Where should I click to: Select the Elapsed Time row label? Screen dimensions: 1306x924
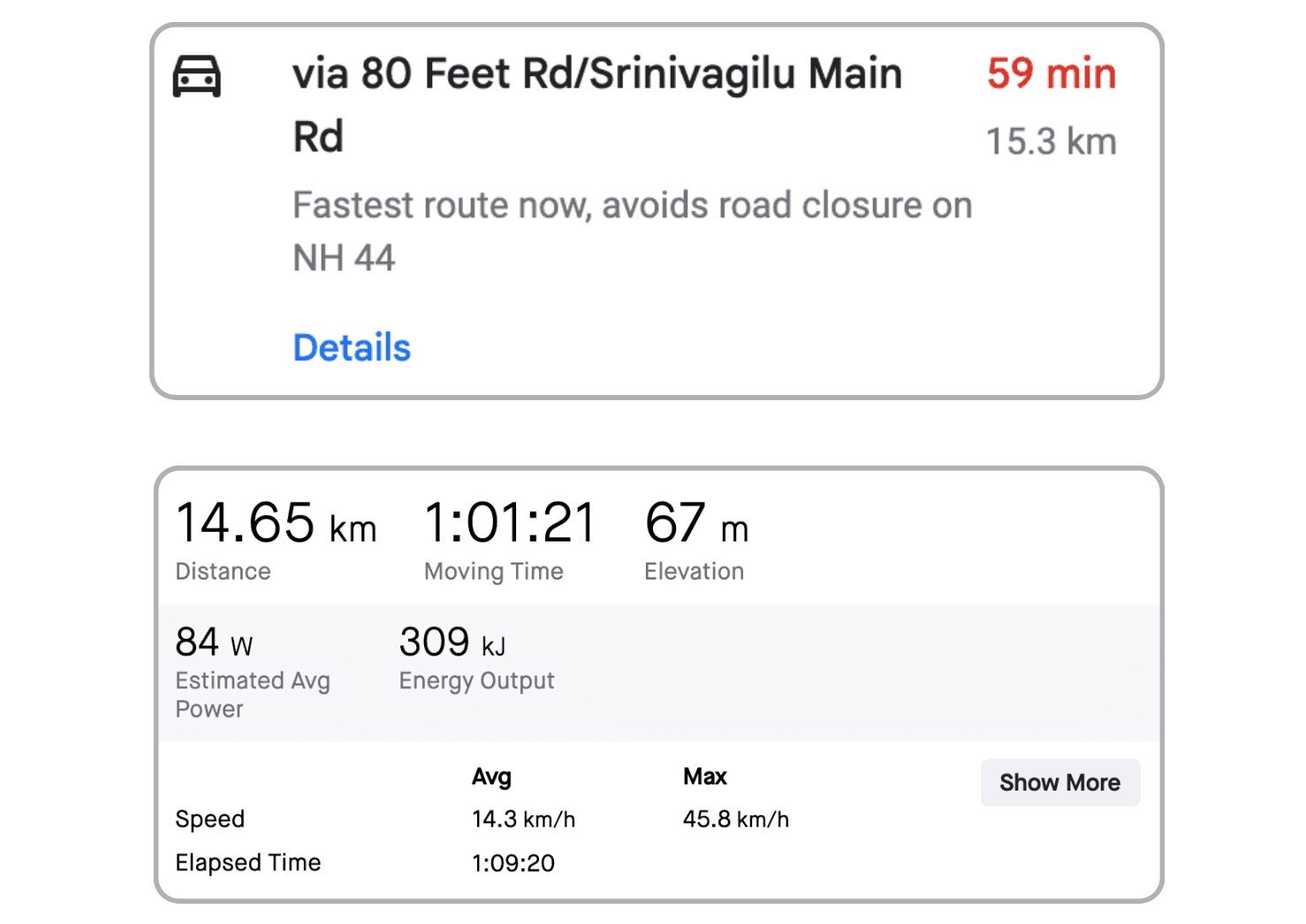248,863
